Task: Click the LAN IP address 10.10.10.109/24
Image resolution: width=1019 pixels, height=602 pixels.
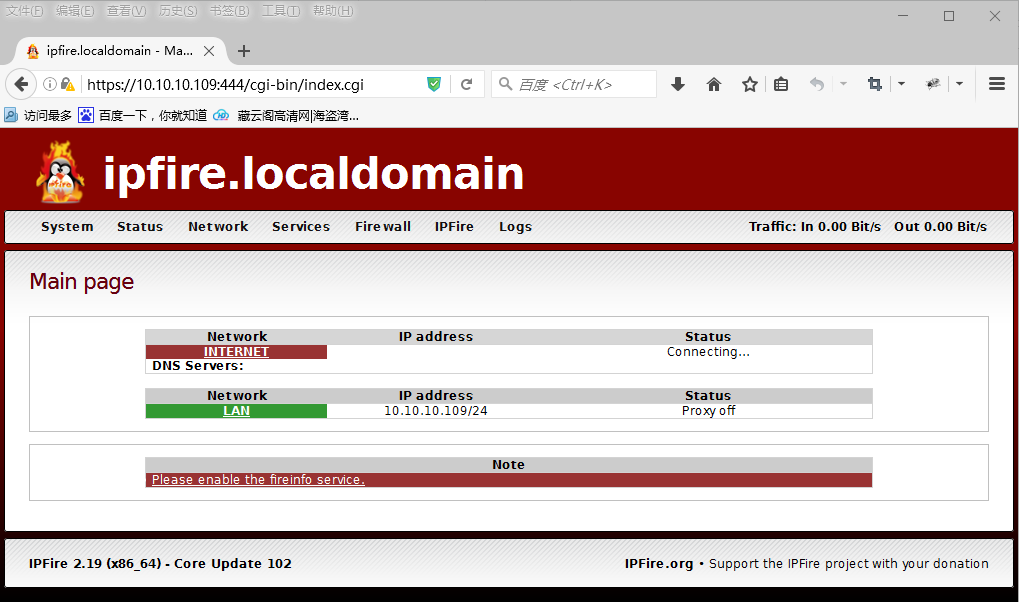Action: 435,411
